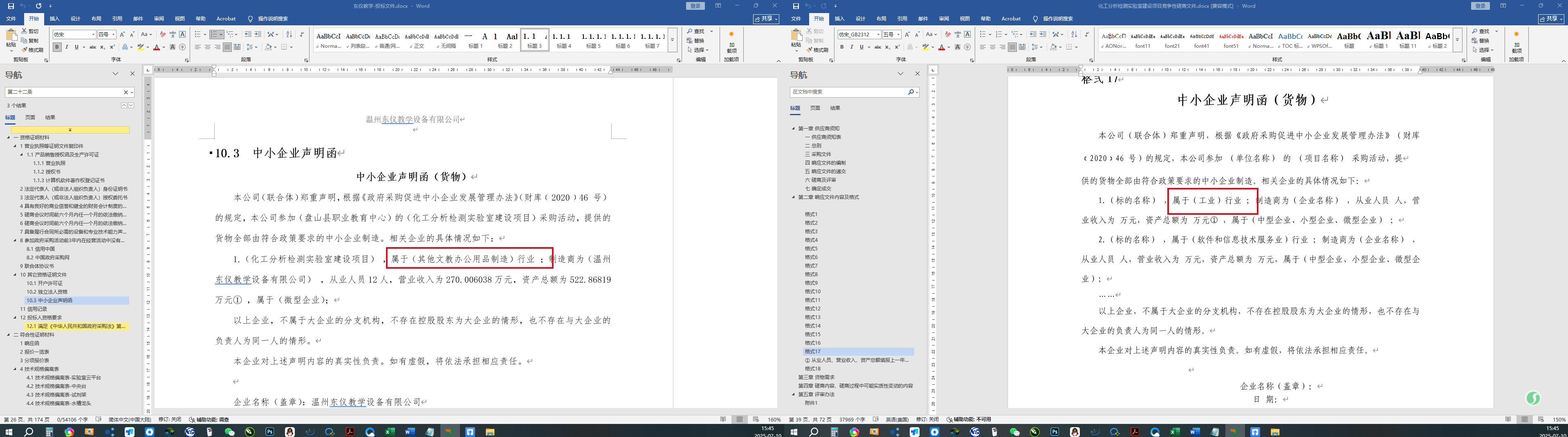Open the 审阅 tab in the left Word window
Viewport: 1568px width, 437px height.
159,19
